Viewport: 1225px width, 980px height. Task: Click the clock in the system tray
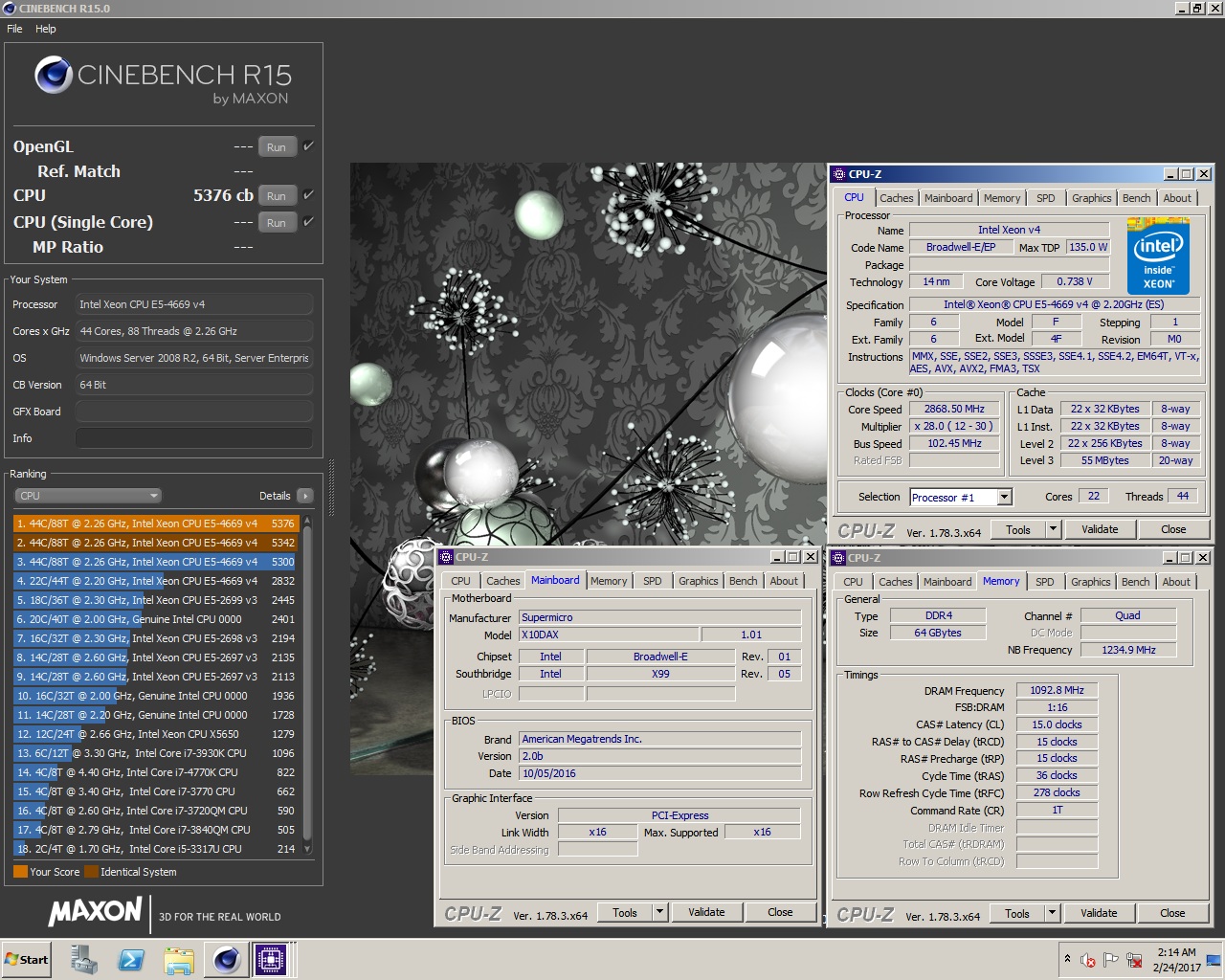pyautogui.click(x=1176, y=959)
